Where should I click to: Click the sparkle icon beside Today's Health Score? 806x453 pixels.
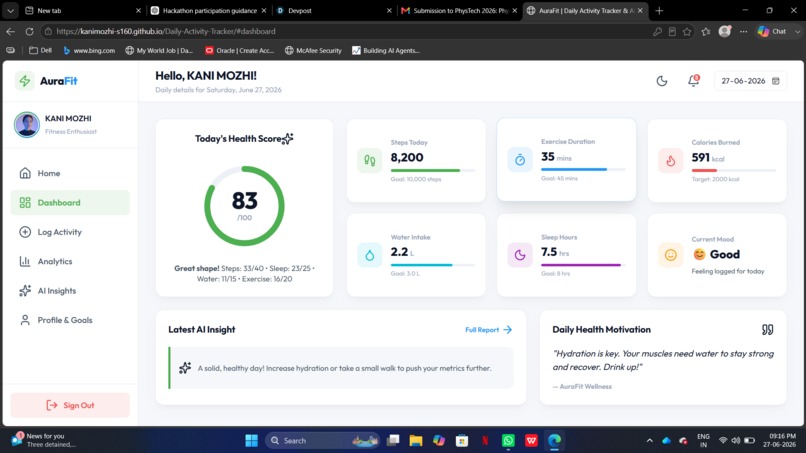pos(288,138)
